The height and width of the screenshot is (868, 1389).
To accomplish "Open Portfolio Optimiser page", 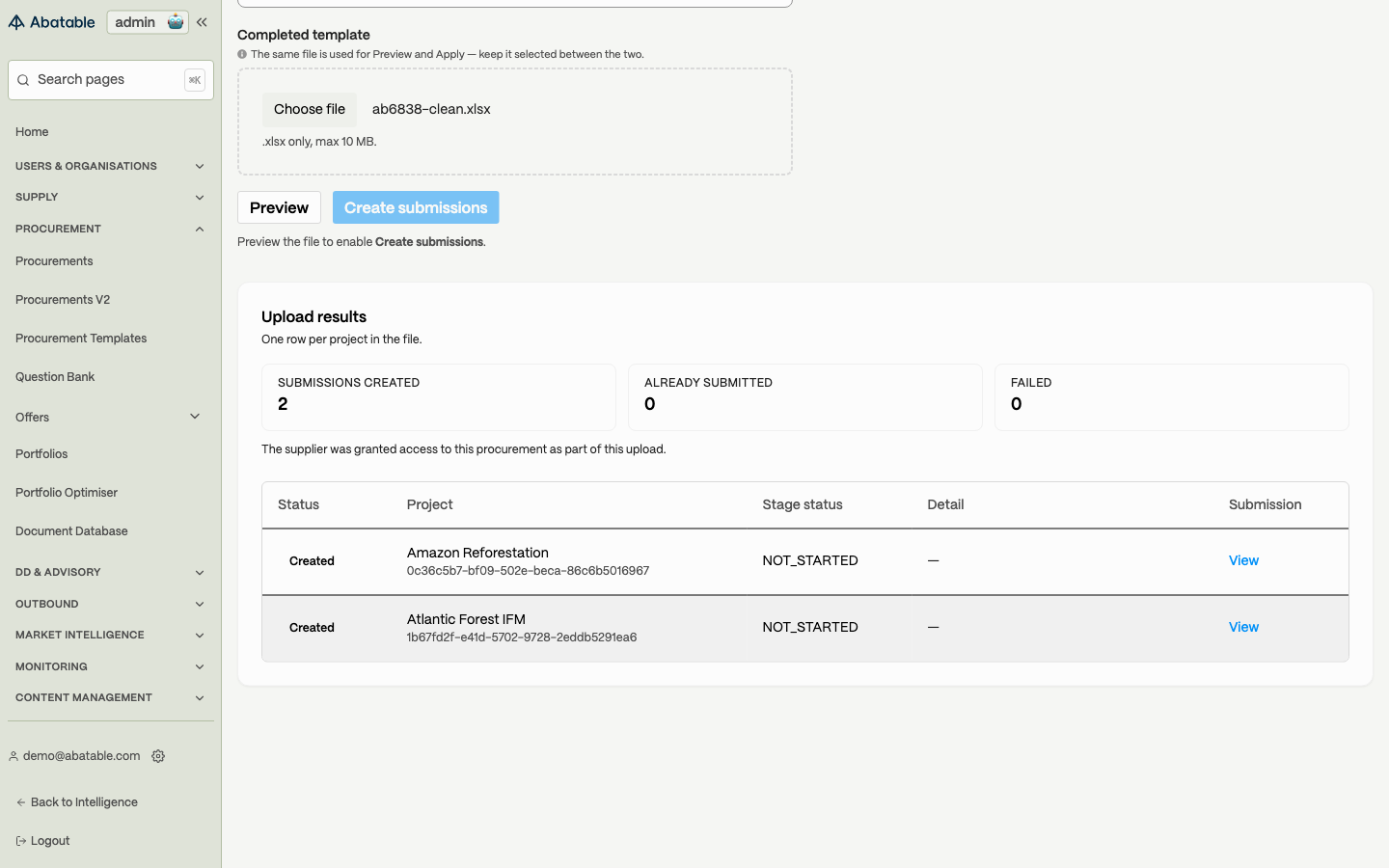I will pos(67,493).
